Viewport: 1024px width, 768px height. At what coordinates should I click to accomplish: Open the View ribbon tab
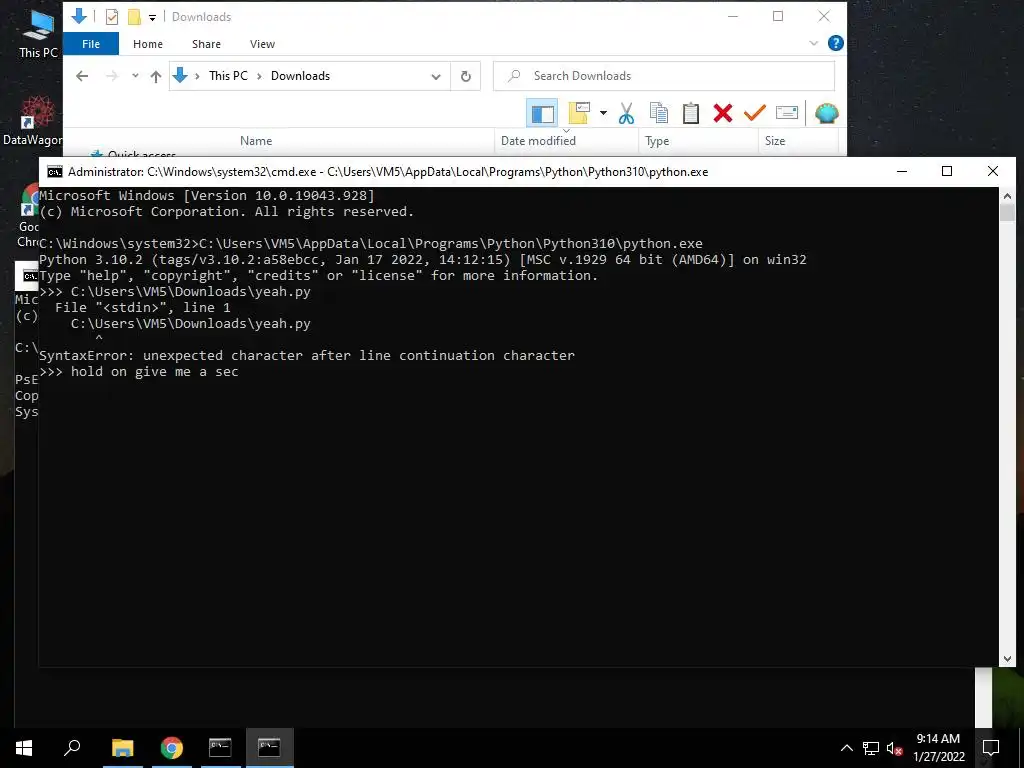(262, 44)
